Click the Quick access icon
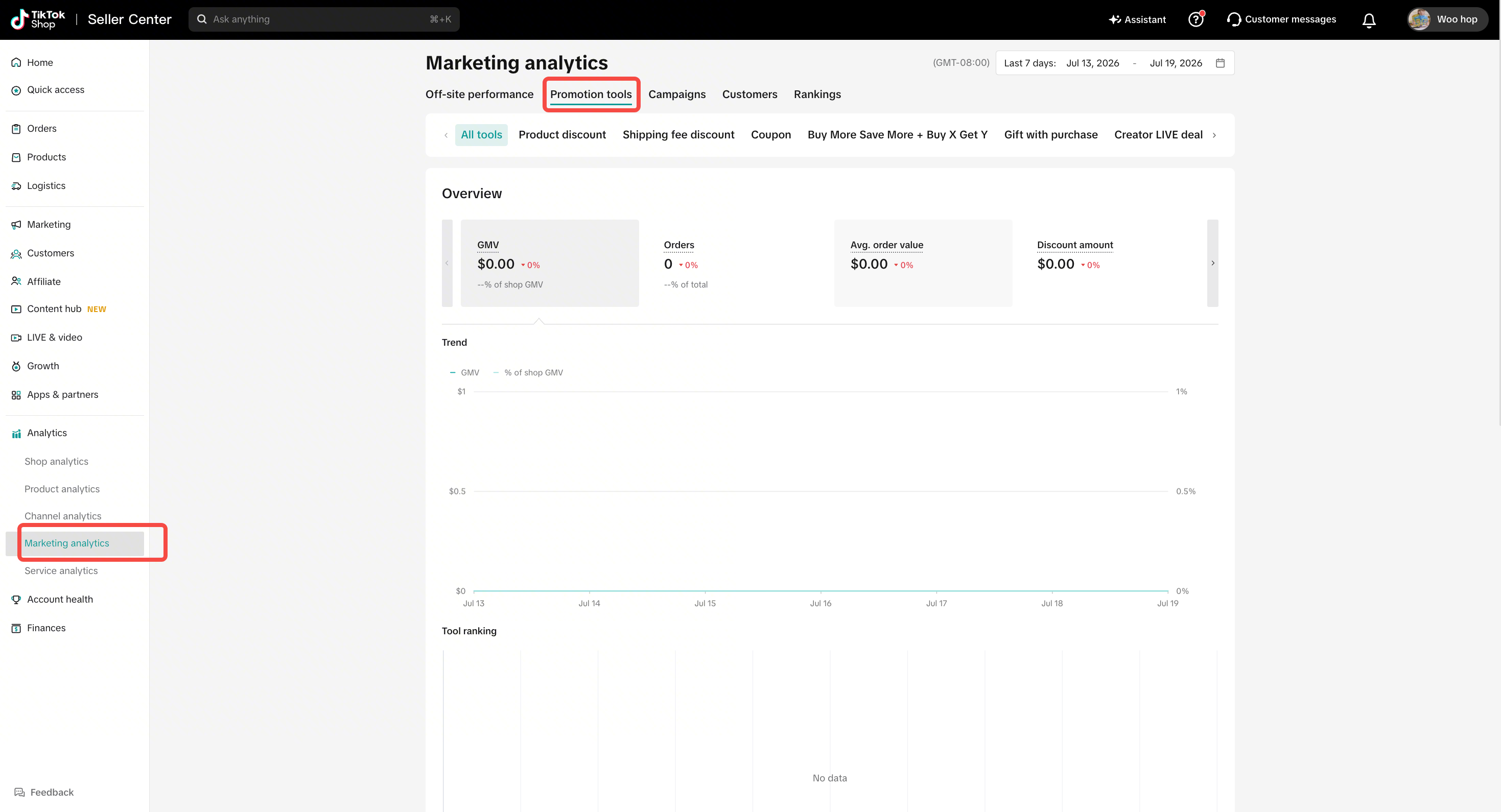This screenshot has height=812, width=1501. pos(16,90)
